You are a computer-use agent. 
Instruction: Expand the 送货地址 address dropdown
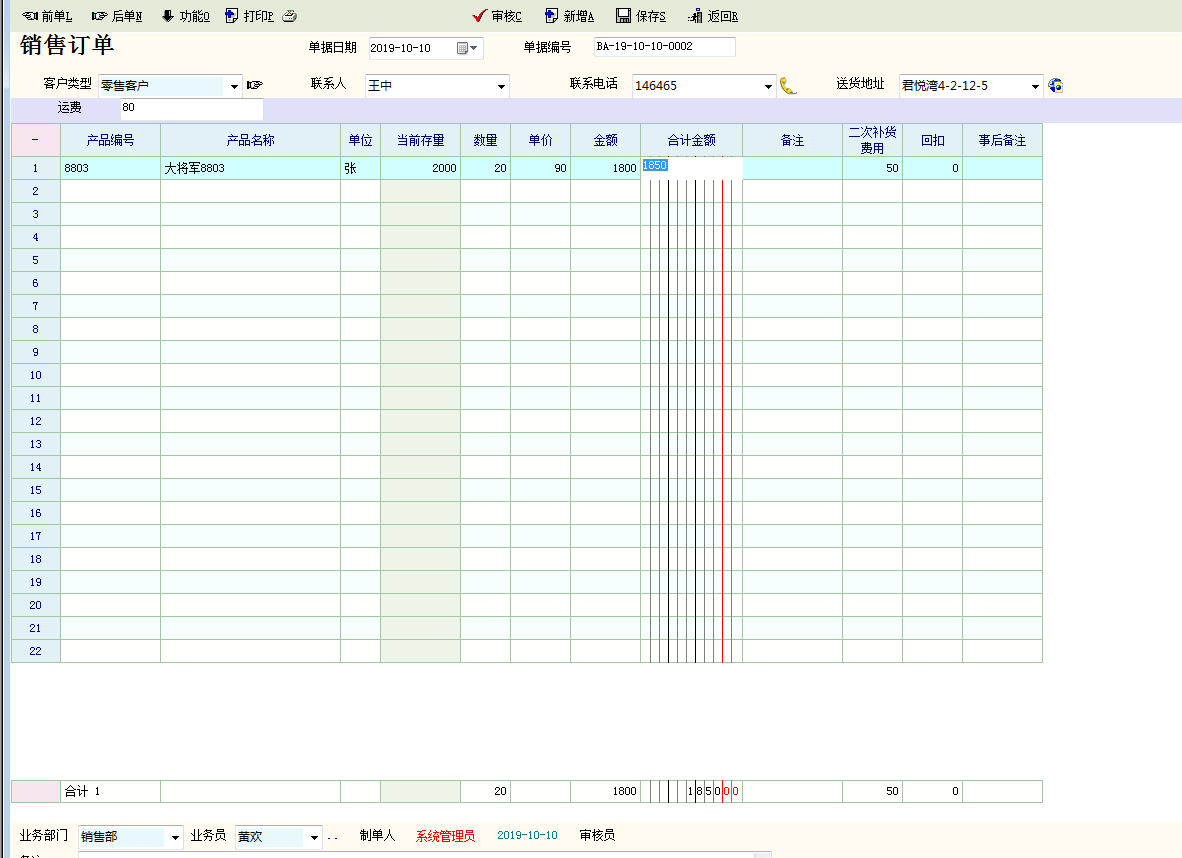(1035, 87)
